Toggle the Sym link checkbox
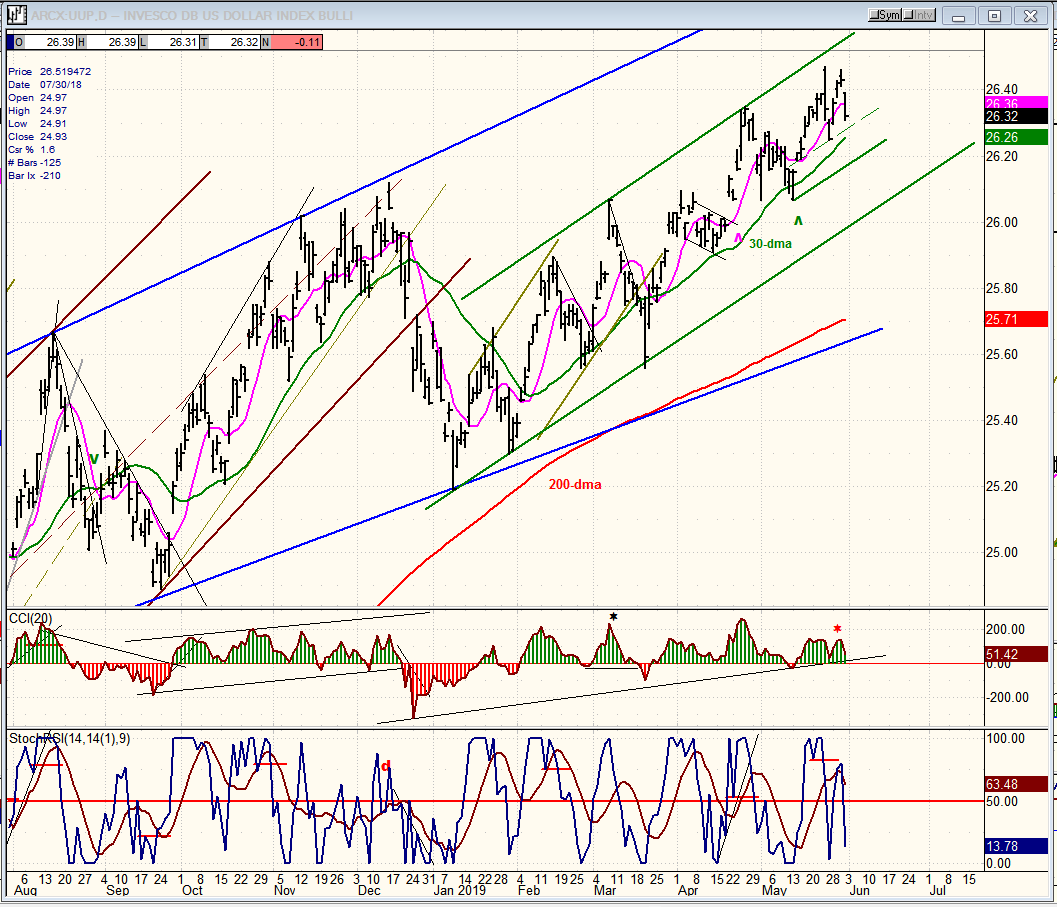 pos(884,15)
